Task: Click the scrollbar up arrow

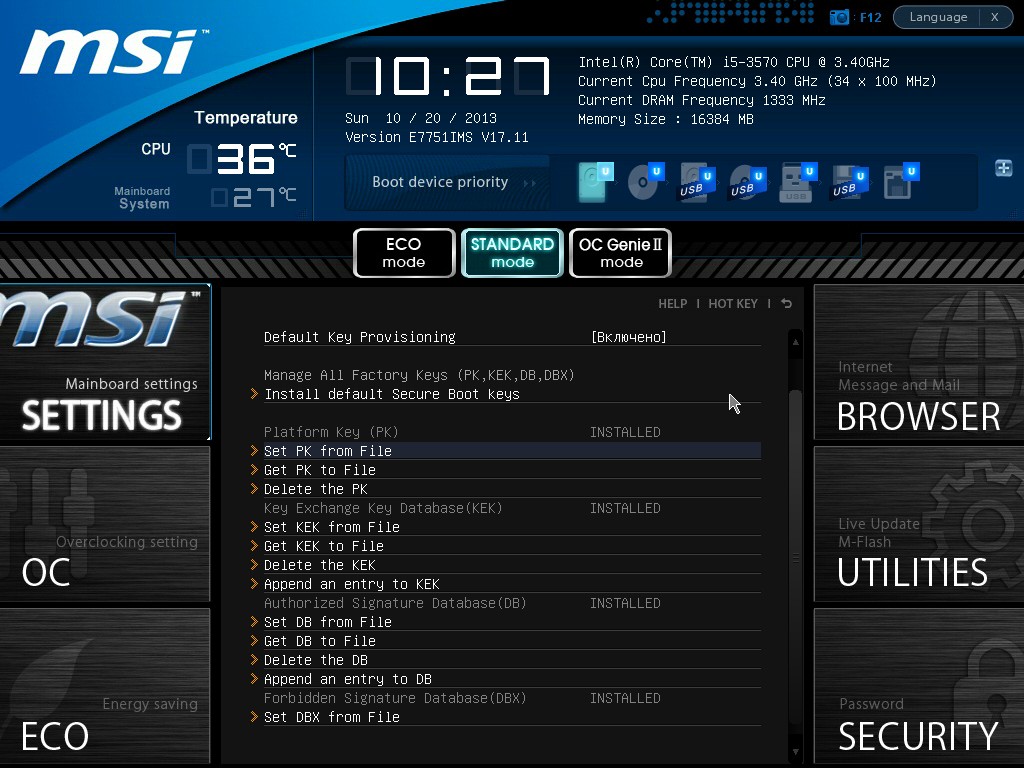Action: [795, 342]
